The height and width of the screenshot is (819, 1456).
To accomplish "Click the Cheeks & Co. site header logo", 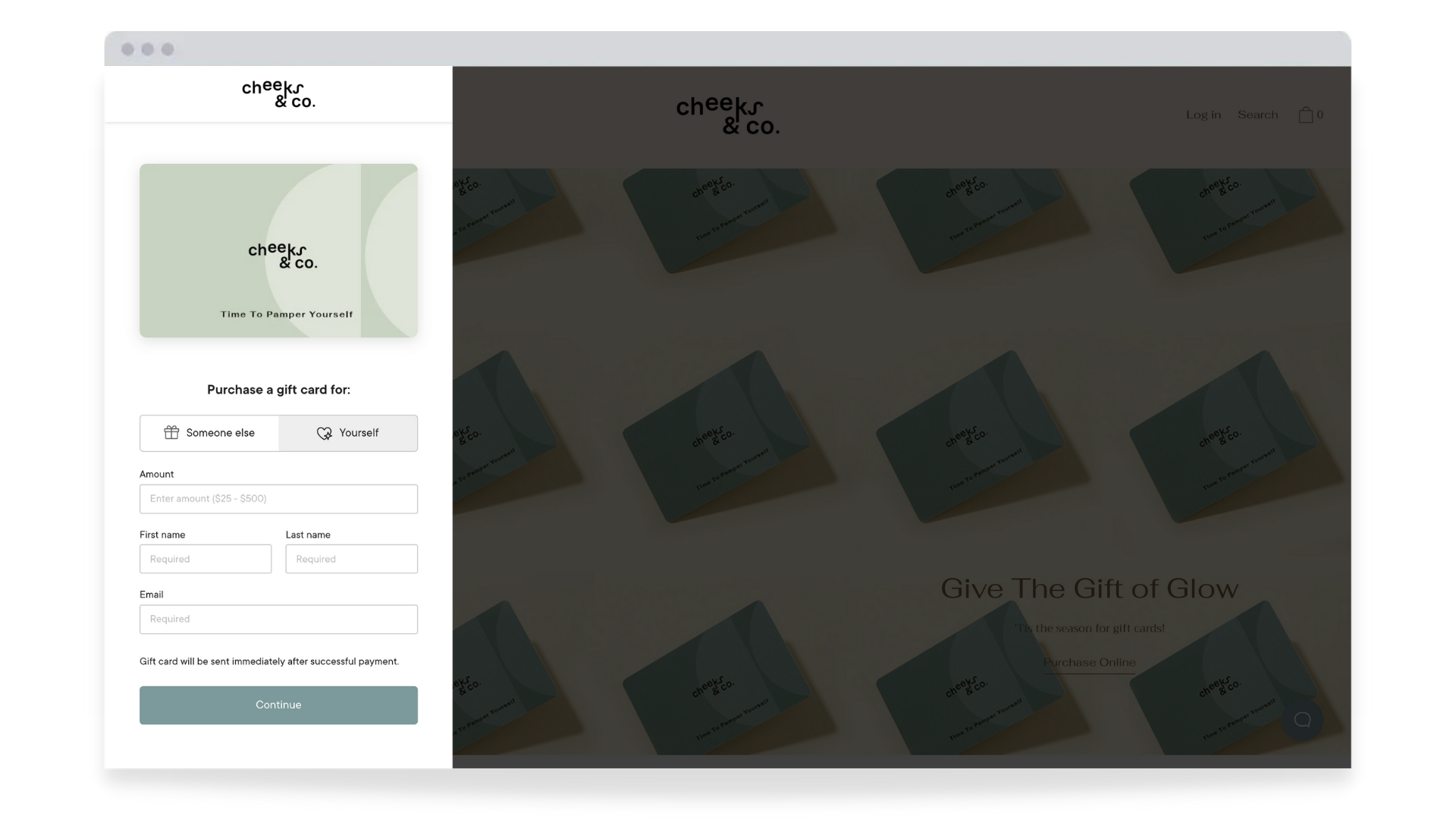I will (x=727, y=115).
